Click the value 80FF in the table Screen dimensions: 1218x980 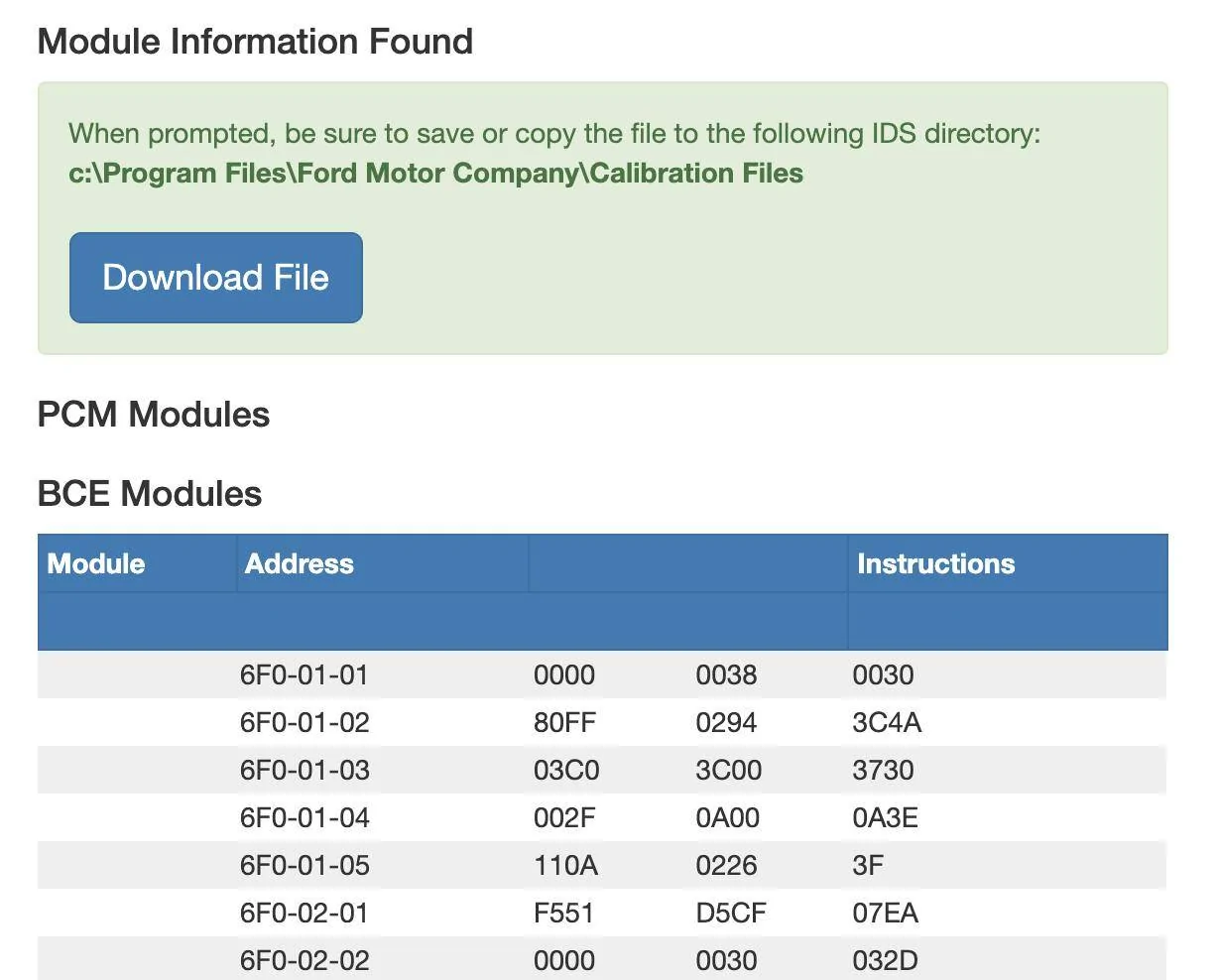[564, 723]
